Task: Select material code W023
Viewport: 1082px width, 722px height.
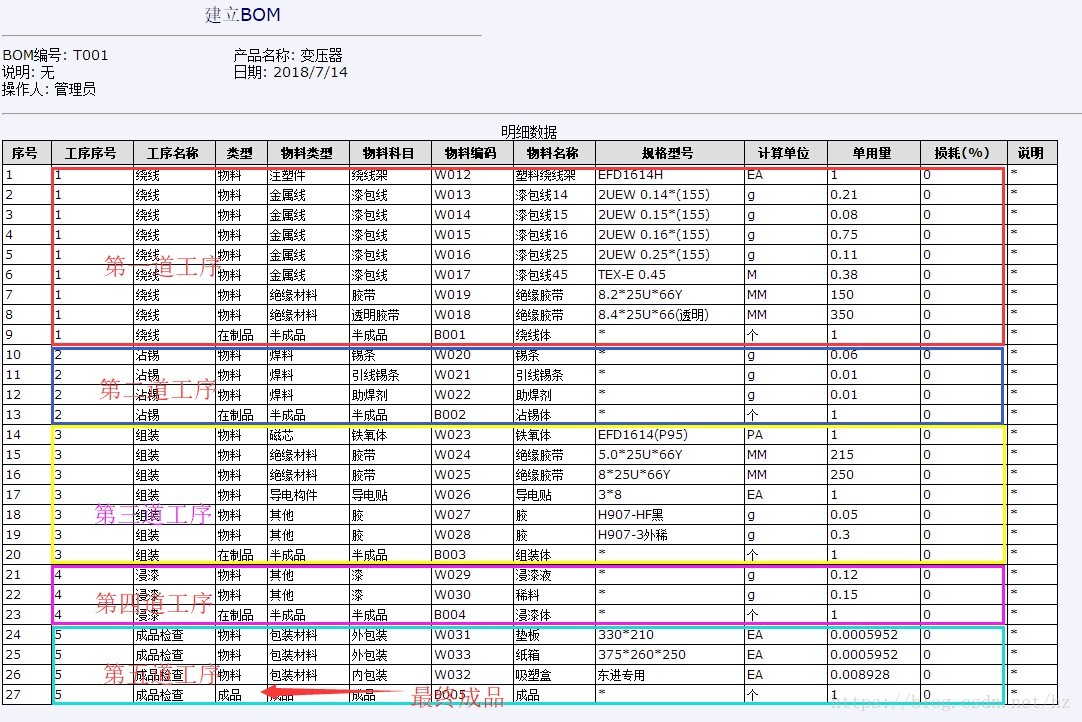Action: [453, 435]
